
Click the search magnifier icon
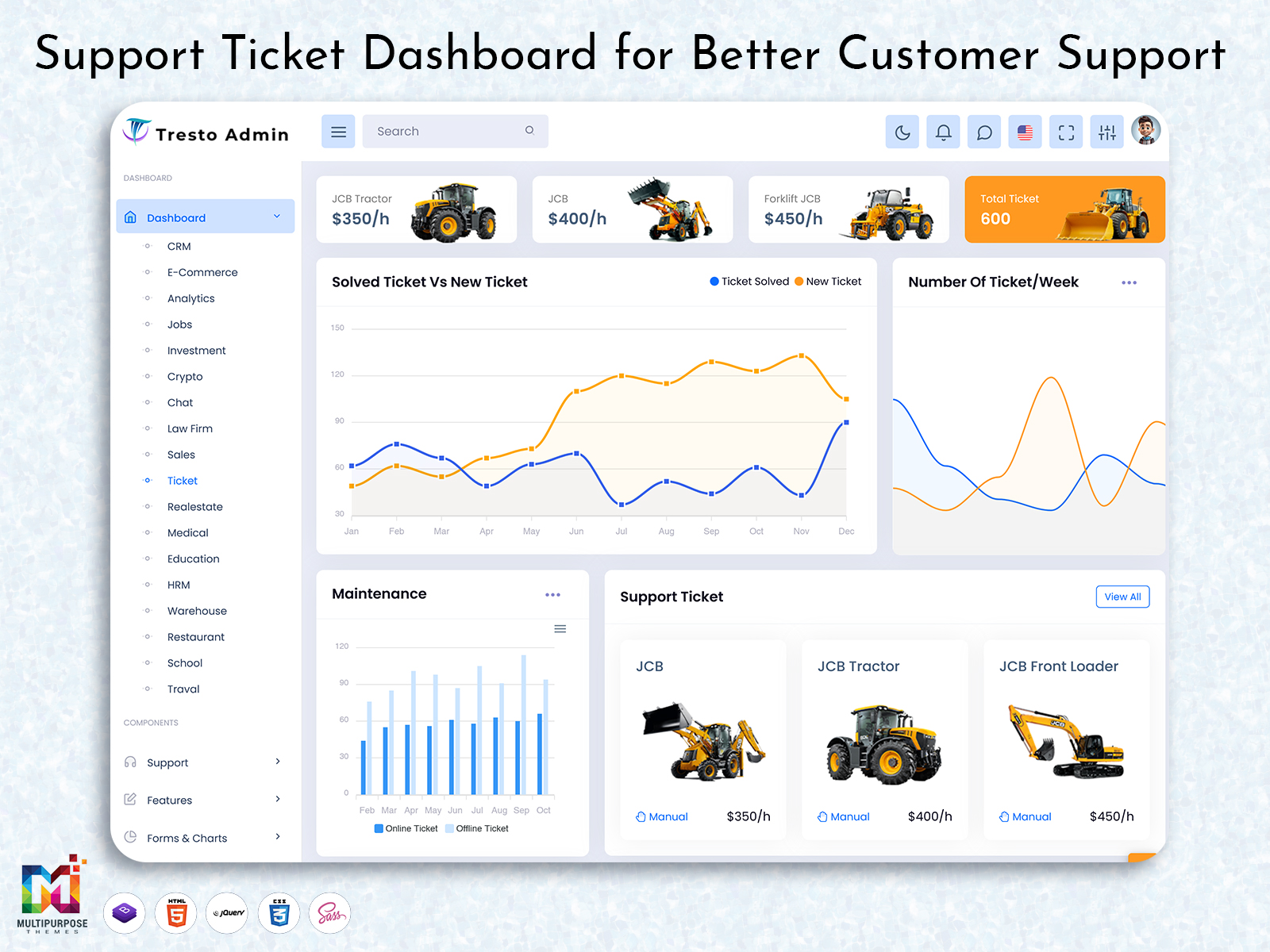(x=529, y=131)
